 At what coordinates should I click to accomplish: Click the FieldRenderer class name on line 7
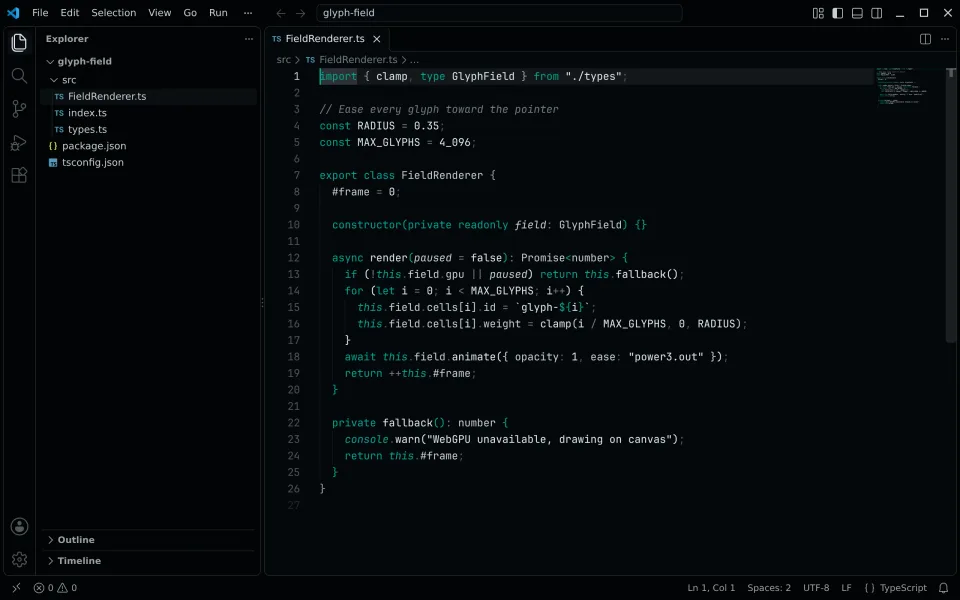click(x=442, y=175)
